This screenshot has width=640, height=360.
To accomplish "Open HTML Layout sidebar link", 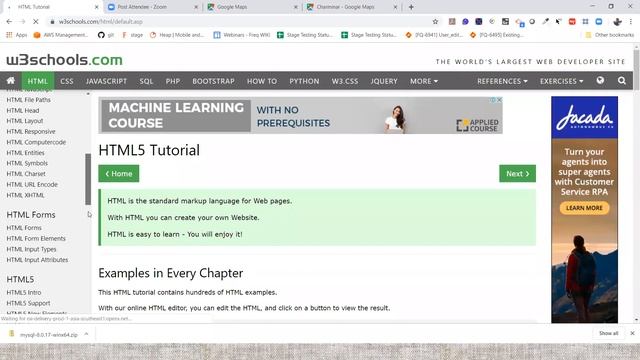I will click(x=24, y=121).
